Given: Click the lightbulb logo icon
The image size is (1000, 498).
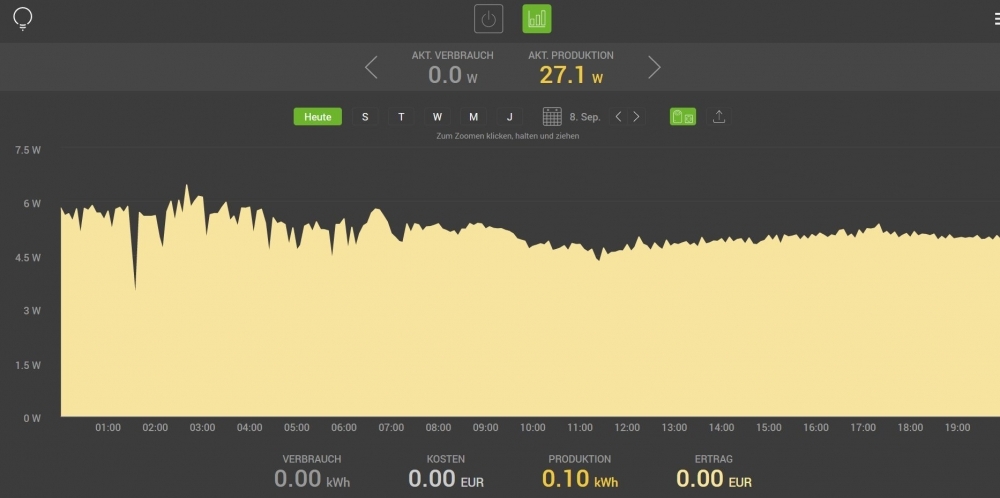Looking at the screenshot, I should 21,19.
